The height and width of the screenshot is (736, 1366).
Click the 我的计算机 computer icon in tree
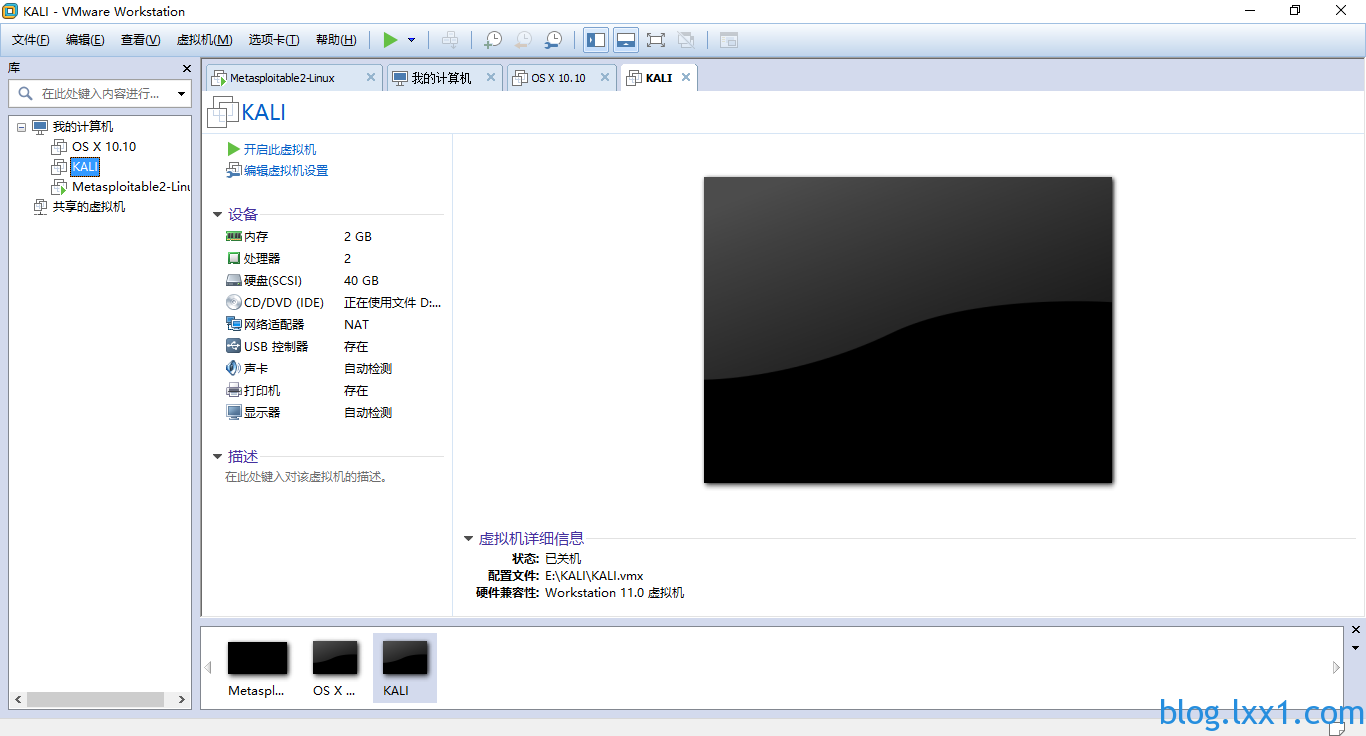pyautogui.click(x=40, y=127)
